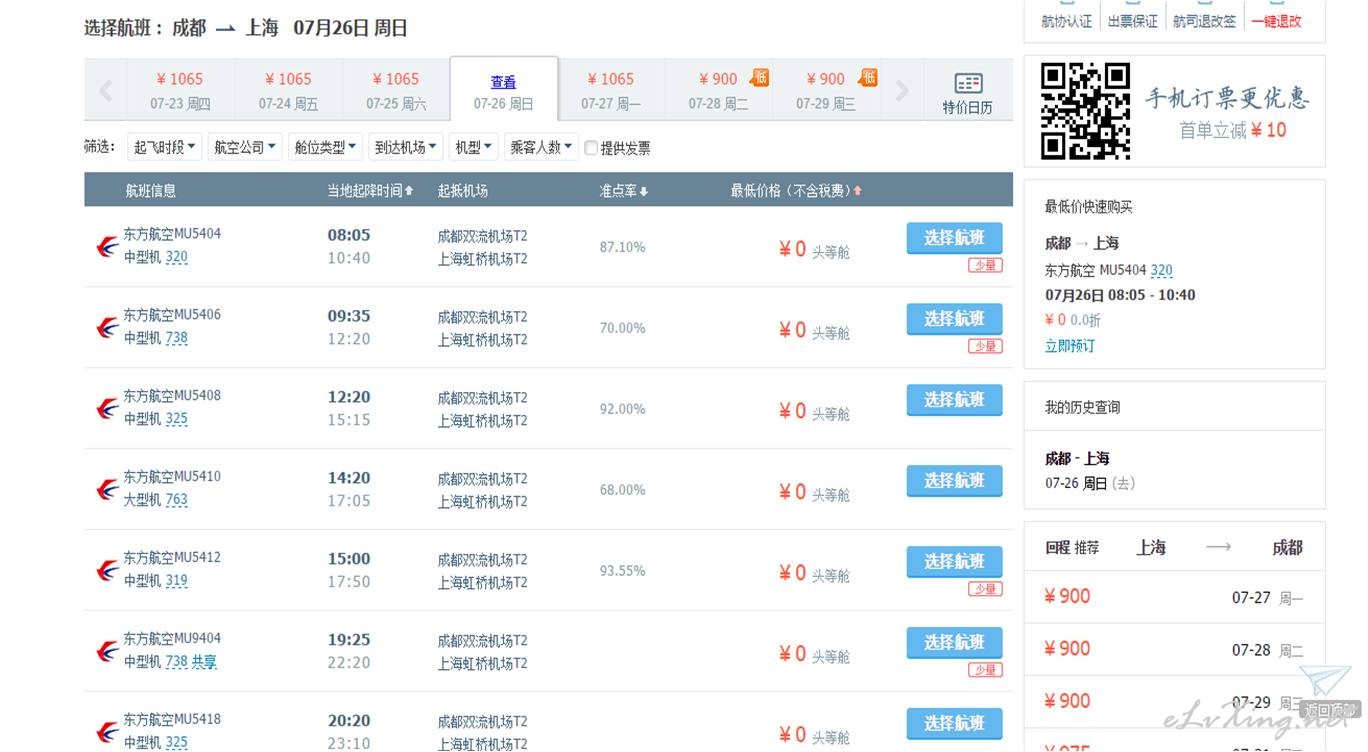
Task: Select the 07-27 周一 date tab
Action: click(611, 90)
